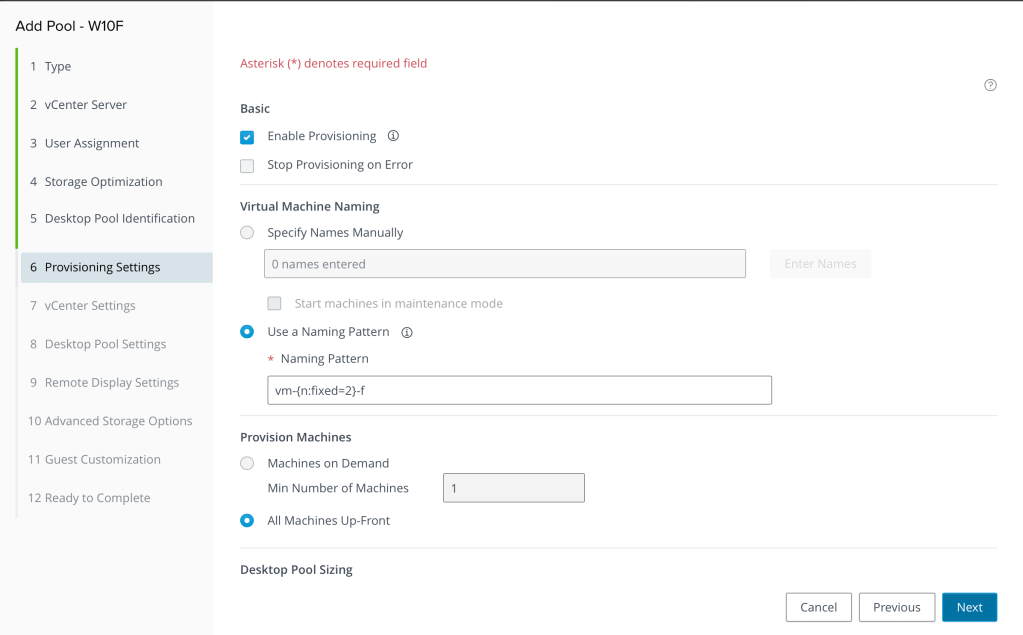Open Storage Optimization step
The height and width of the screenshot is (635, 1023).
[x=103, y=182]
